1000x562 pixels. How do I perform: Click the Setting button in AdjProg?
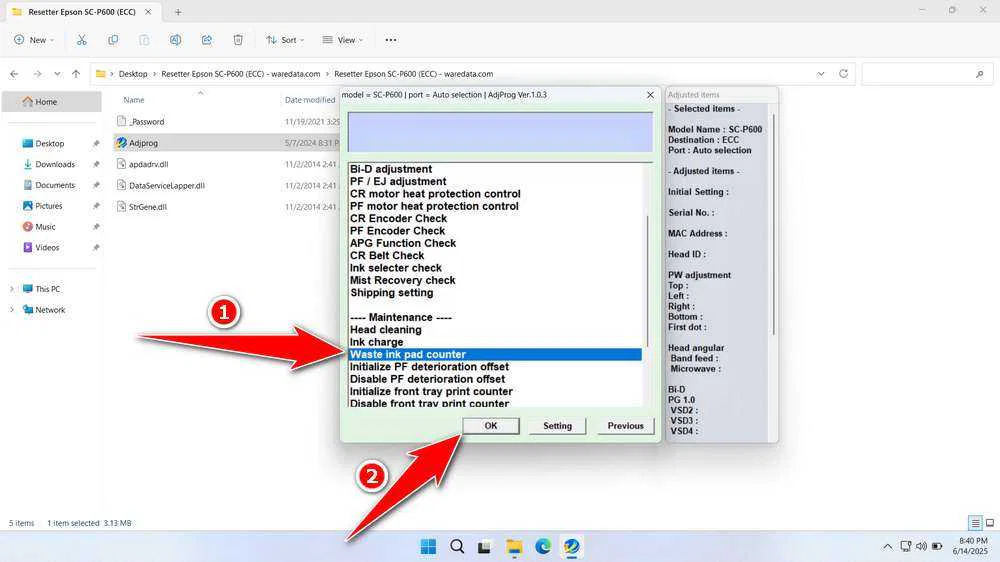click(x=557, y=426)
